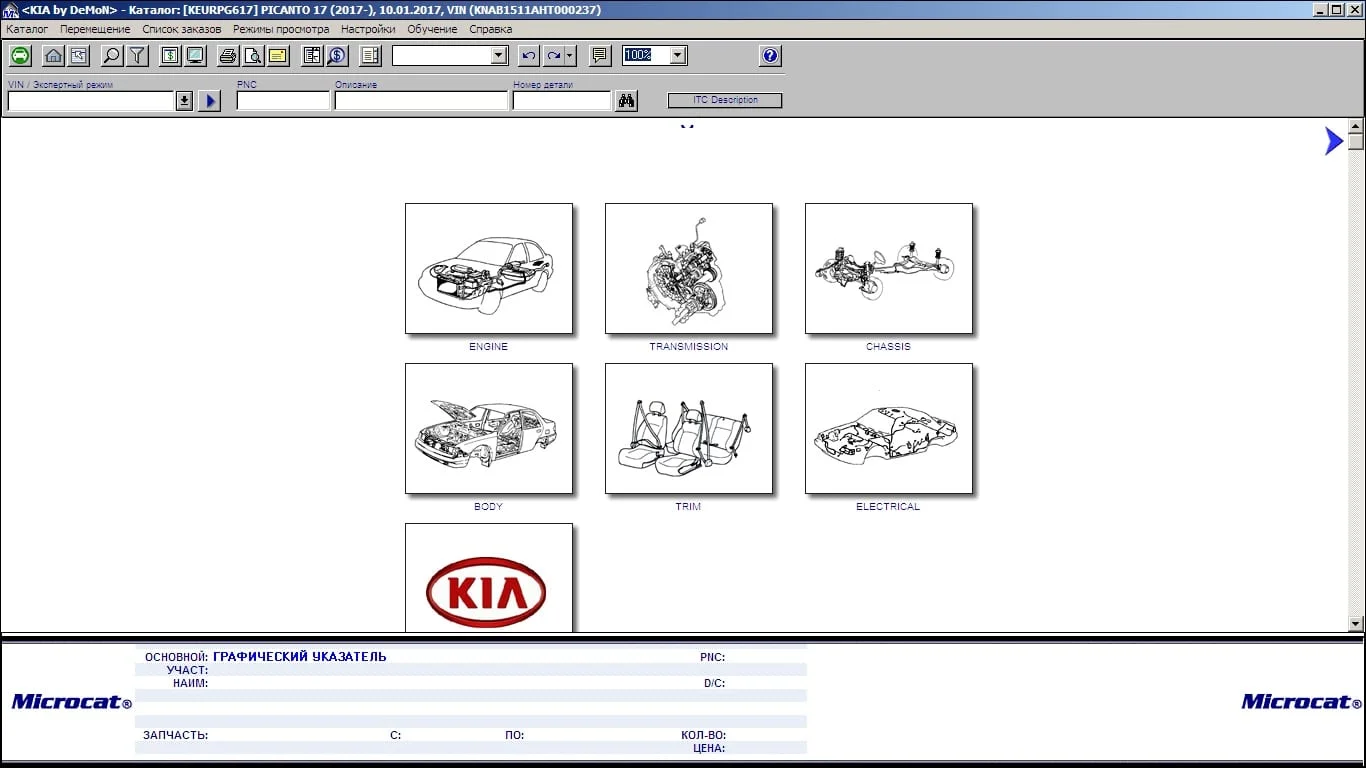The width and height of the screenshot is (1366, 768).
Task: Select the KIA logo thumbnail
Action: (489, 578)
